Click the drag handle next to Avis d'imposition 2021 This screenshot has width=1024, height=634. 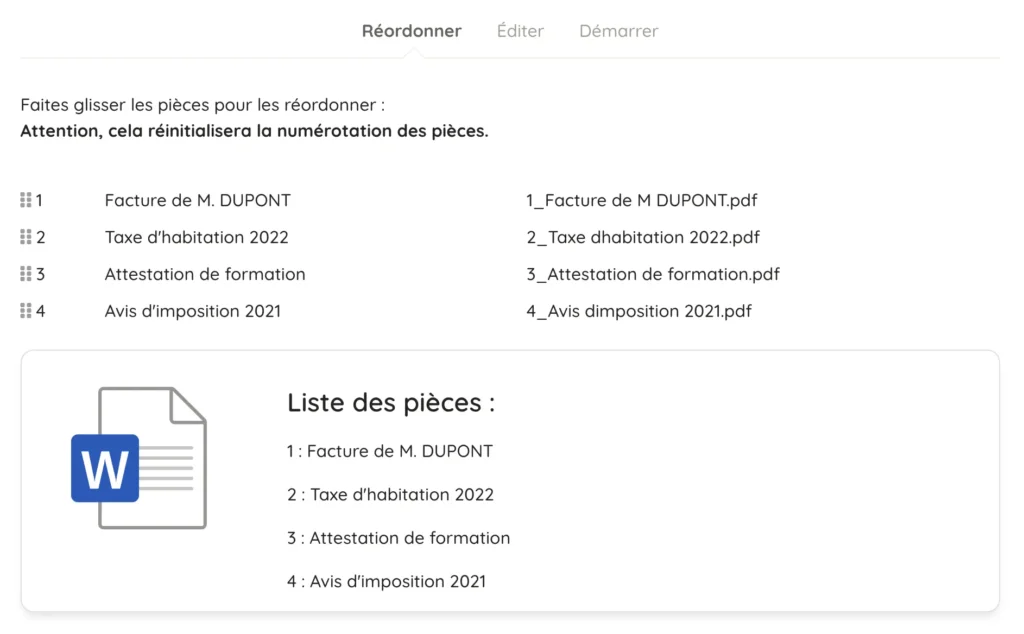point(25,311)
